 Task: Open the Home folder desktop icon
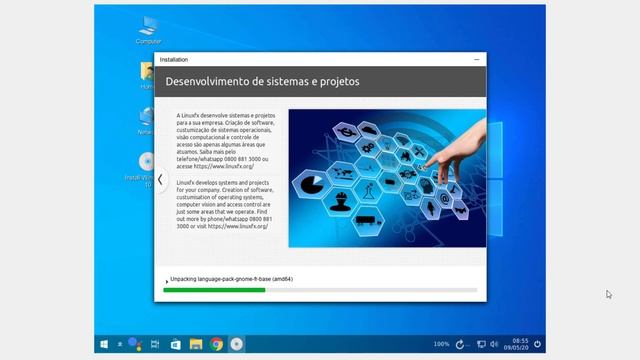147,76
